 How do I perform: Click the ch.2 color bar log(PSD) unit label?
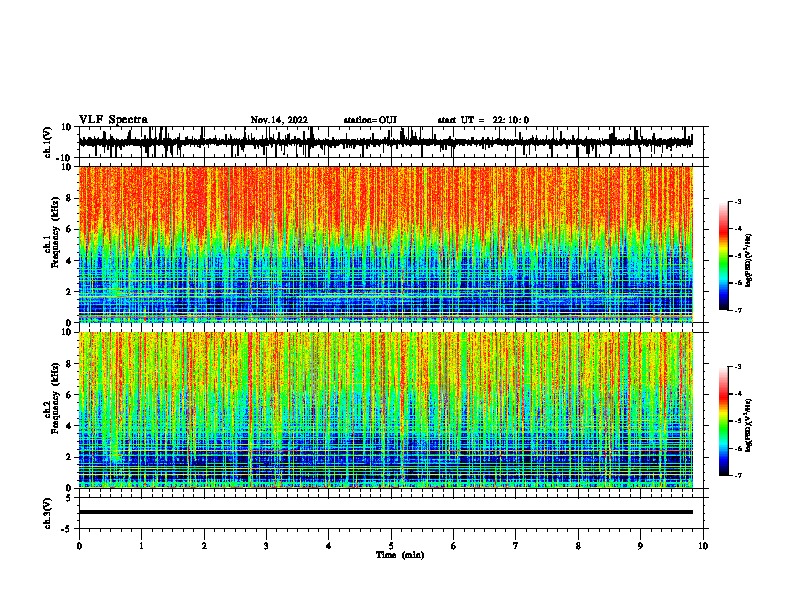click(748, 425)
